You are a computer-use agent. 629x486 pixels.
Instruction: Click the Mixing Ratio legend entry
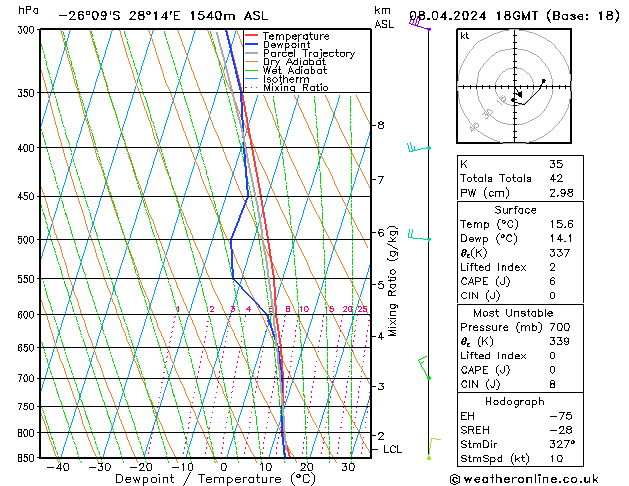287,87
